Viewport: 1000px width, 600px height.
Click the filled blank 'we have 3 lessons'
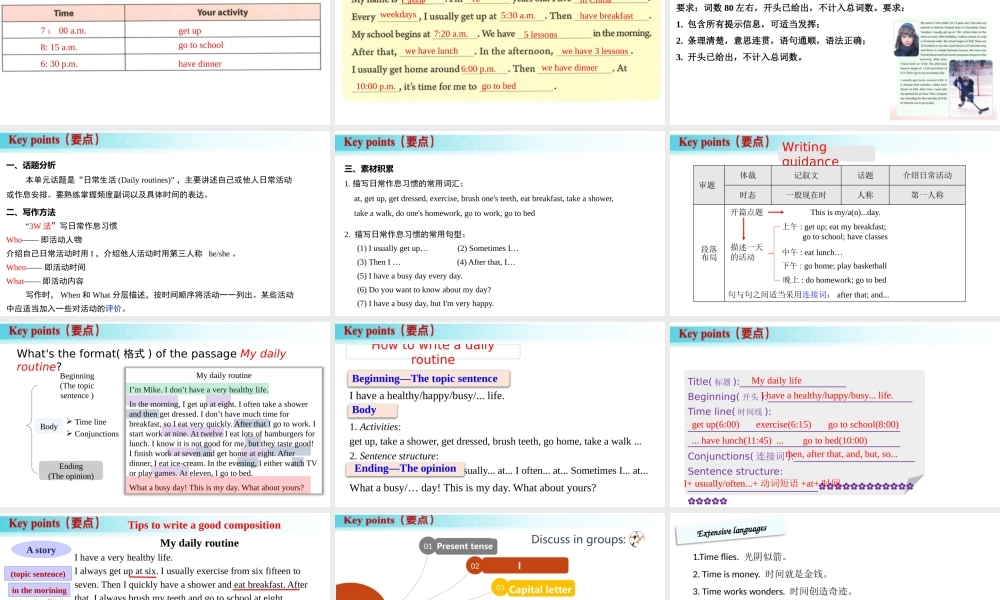596,51
